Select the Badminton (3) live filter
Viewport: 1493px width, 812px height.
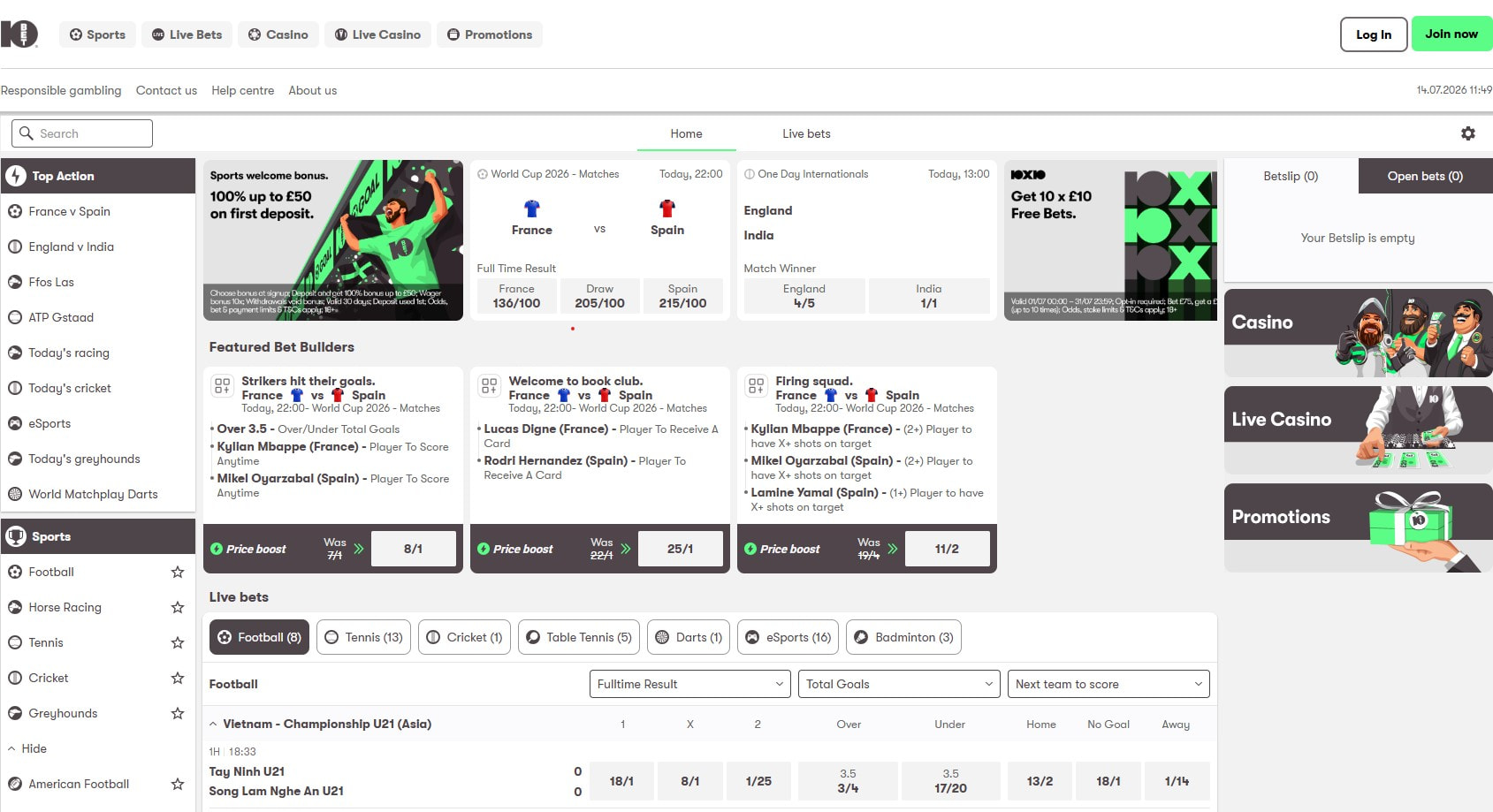tap(903, 637)
